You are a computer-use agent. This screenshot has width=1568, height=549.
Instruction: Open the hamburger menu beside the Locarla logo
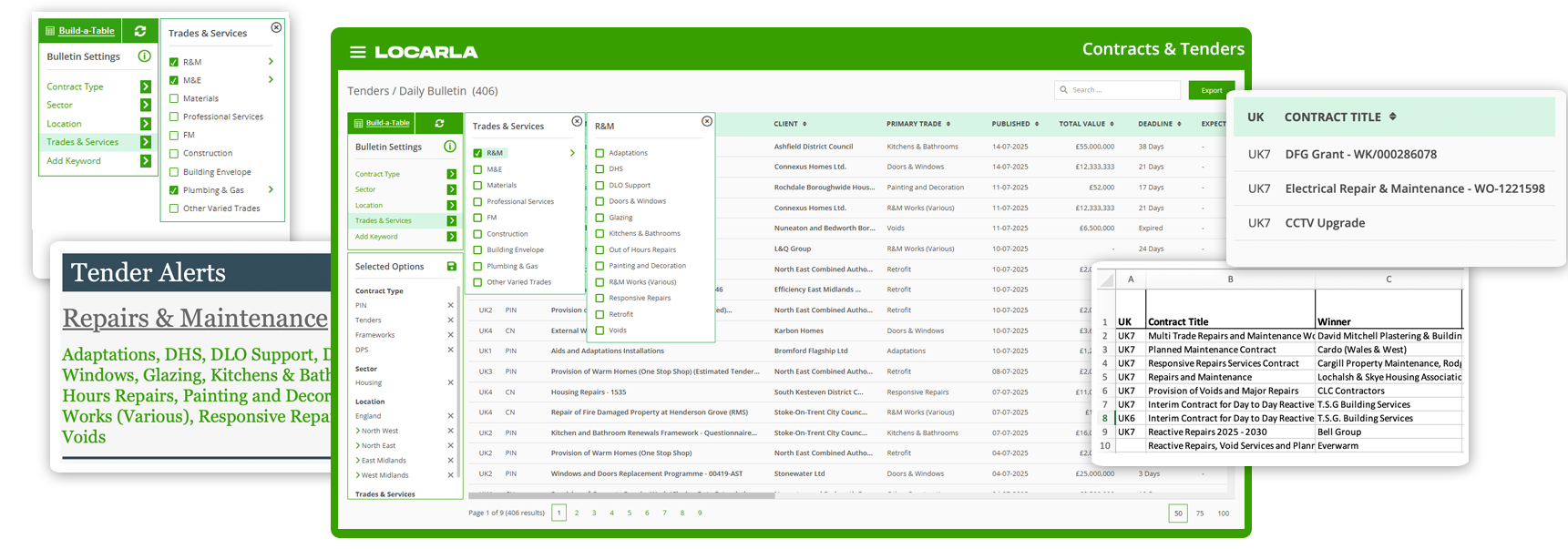tap(357, 53)
